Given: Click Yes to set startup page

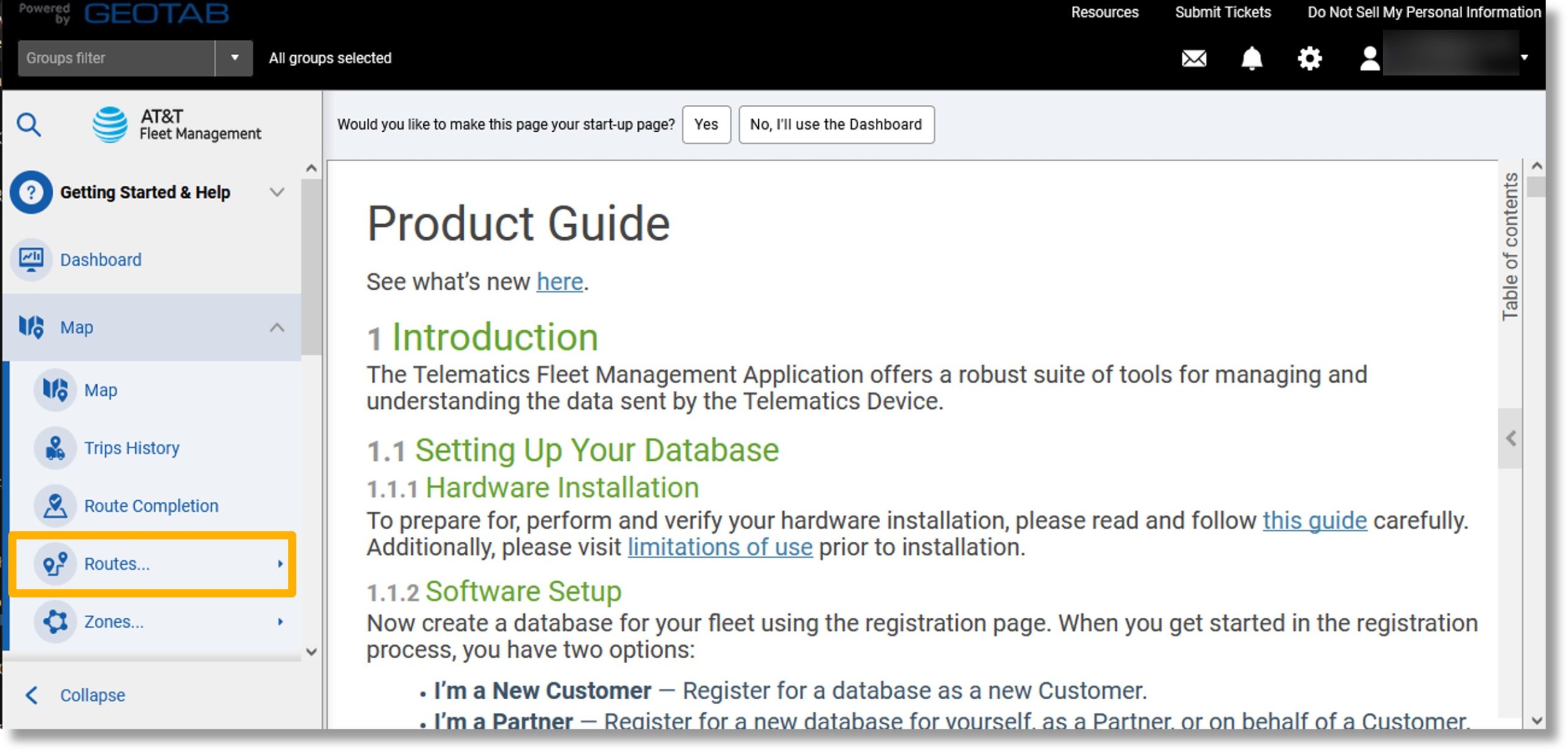Looking at the screenshot, I should click(x=707, y=124).
